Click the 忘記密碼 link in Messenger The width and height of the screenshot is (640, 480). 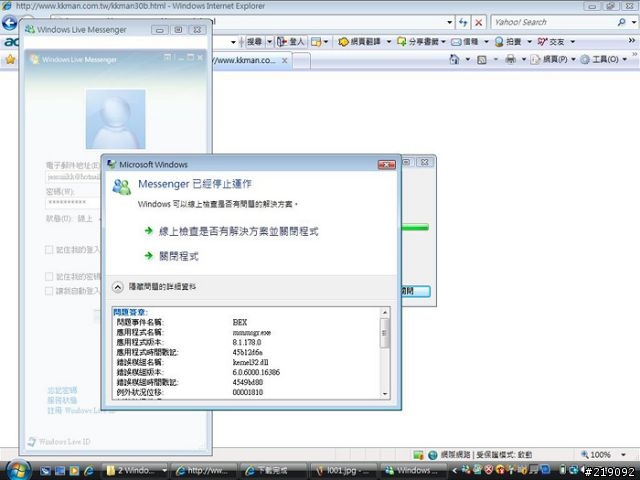point(62,390)
